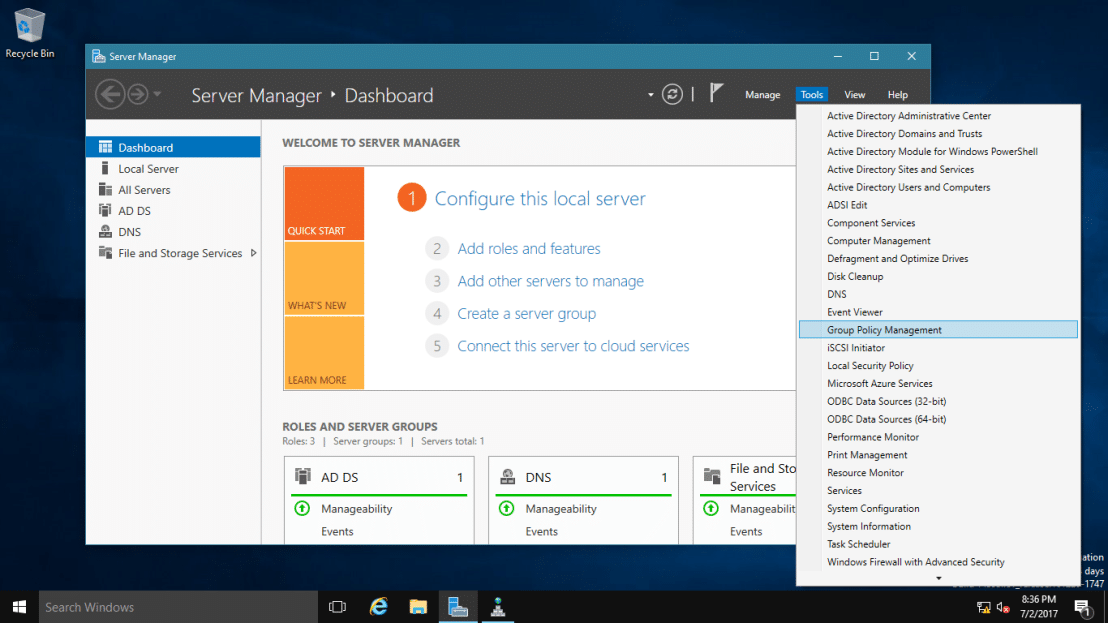
Task: Launch Internet Explorer from taskbar
Action: click(x=379, y=607)
